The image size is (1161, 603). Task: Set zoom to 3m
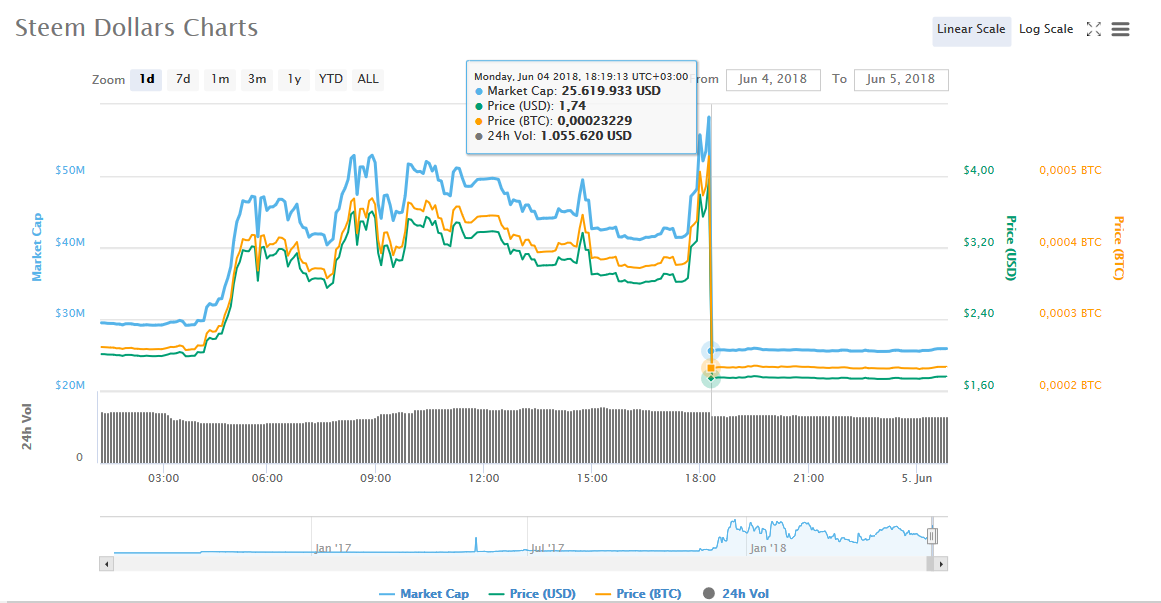(x=257, y=79)
